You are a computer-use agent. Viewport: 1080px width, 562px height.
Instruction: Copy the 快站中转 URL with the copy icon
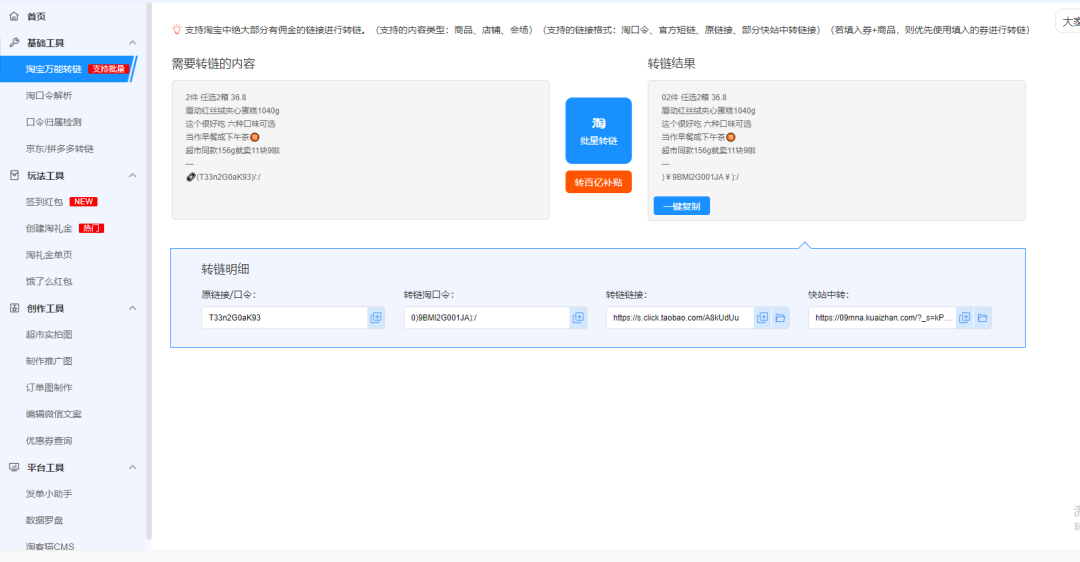click(x=965, y=318)
